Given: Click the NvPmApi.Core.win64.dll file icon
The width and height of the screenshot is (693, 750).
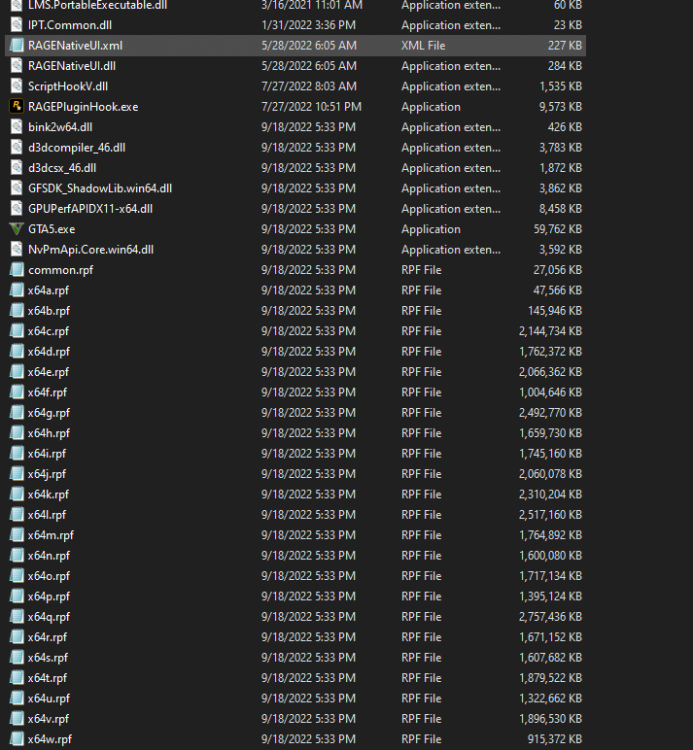Looking at the screenshot, I should (x=16, y=249).
